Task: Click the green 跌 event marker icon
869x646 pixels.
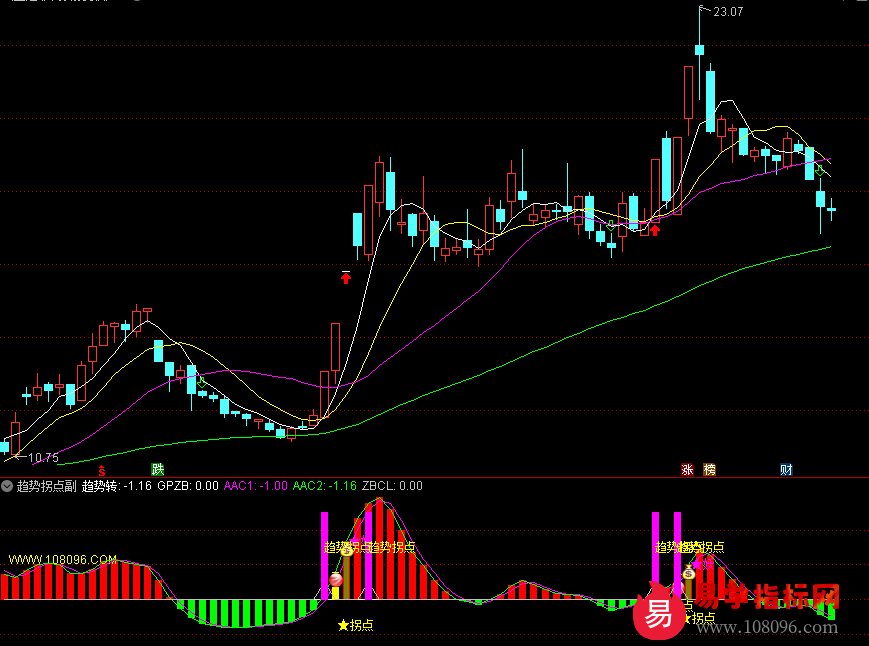Action: click(157, 469)
